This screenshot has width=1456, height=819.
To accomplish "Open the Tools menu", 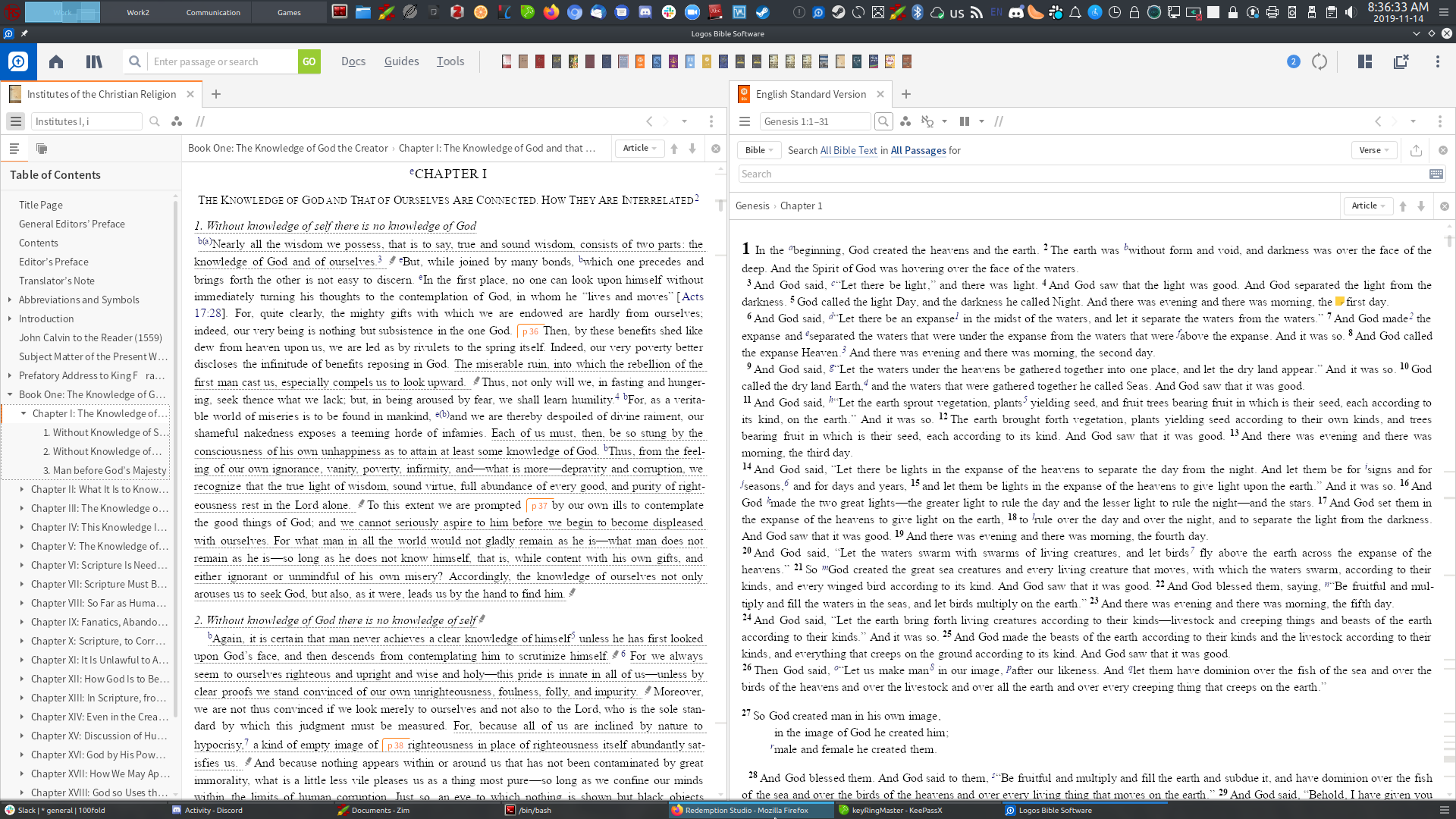I will tap(450, 61).
